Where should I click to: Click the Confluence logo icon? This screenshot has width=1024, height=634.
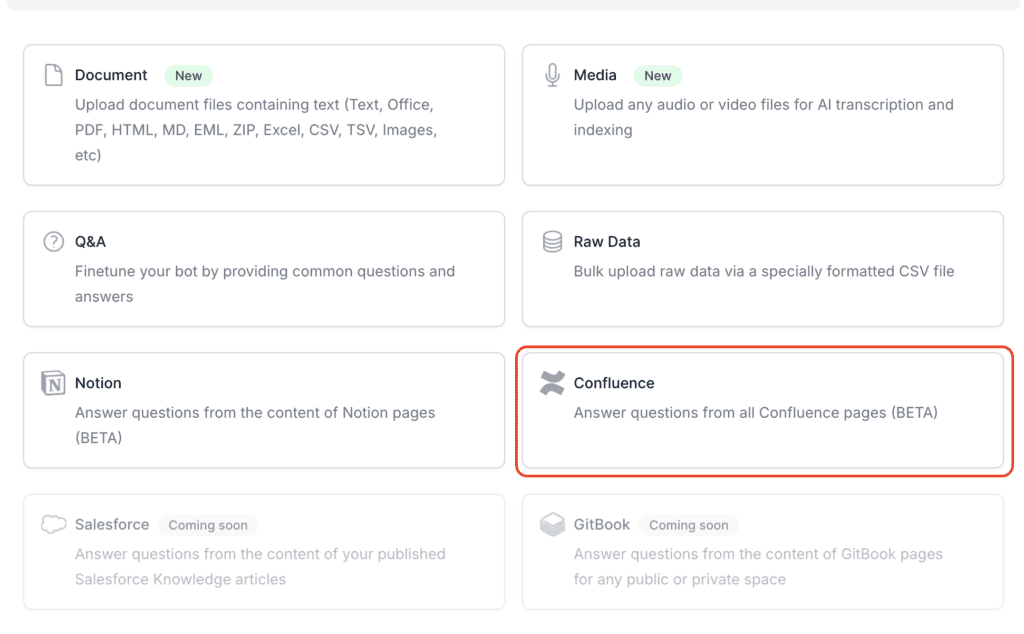552,383
